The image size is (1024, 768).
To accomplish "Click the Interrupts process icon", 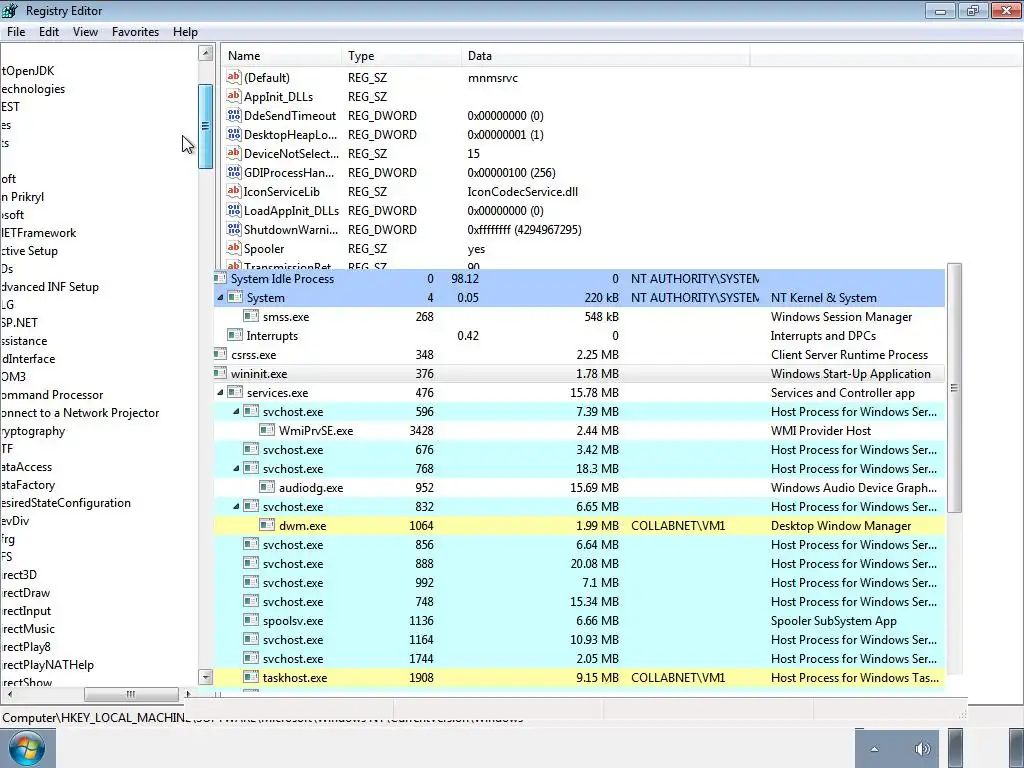I will (x=235, y=335).
